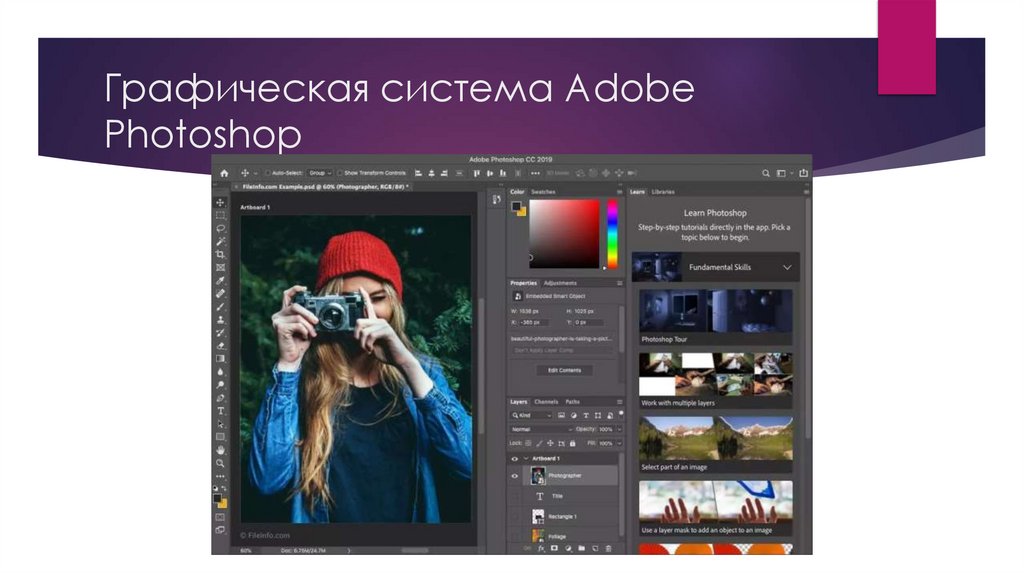
Task: Open the Photoshop Tour tutorial
Action: [x=715, y=317]
